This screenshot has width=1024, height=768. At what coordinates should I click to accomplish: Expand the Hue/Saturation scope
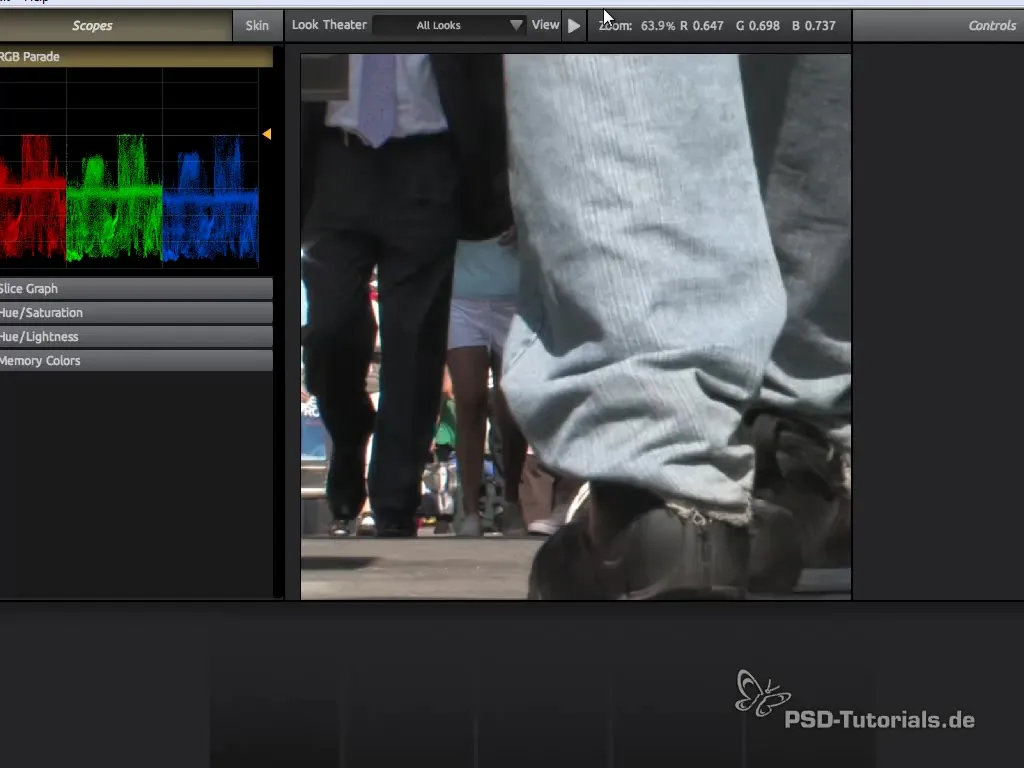point(136,313)
